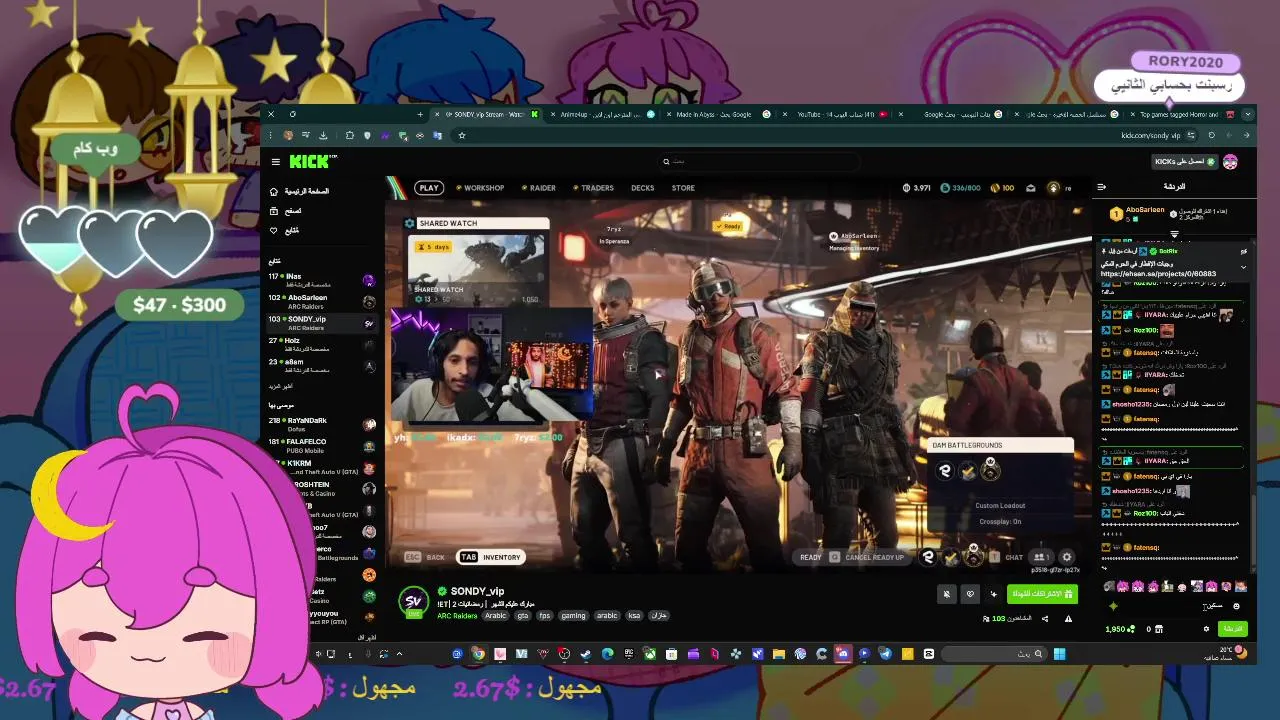Switch to the DECKS tab
Image resolution: width=1280 pixels, height=720 pixels.
(642, 188)
